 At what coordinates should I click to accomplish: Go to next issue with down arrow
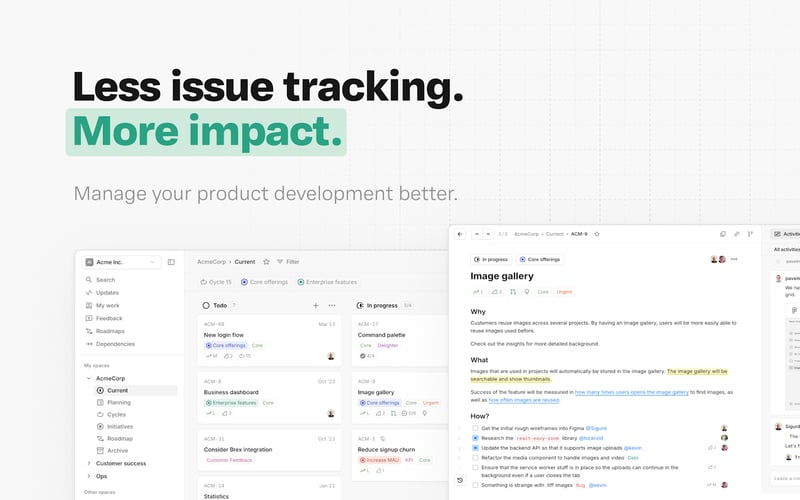click(x=488, y=234)
